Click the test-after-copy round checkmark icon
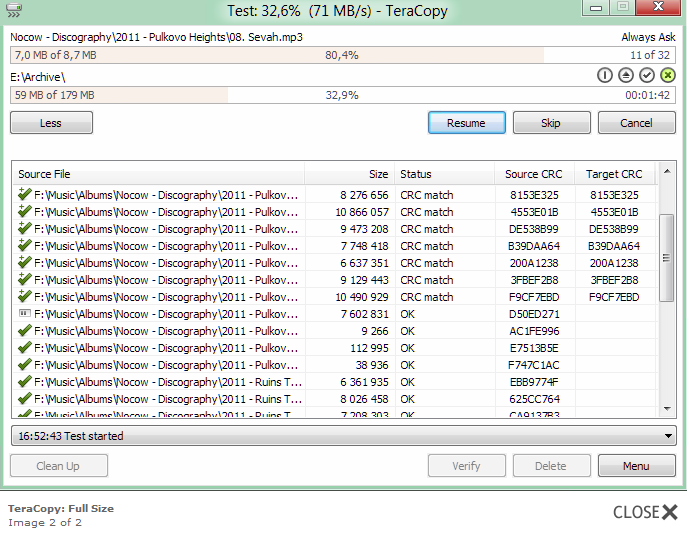 pos(647,75)
